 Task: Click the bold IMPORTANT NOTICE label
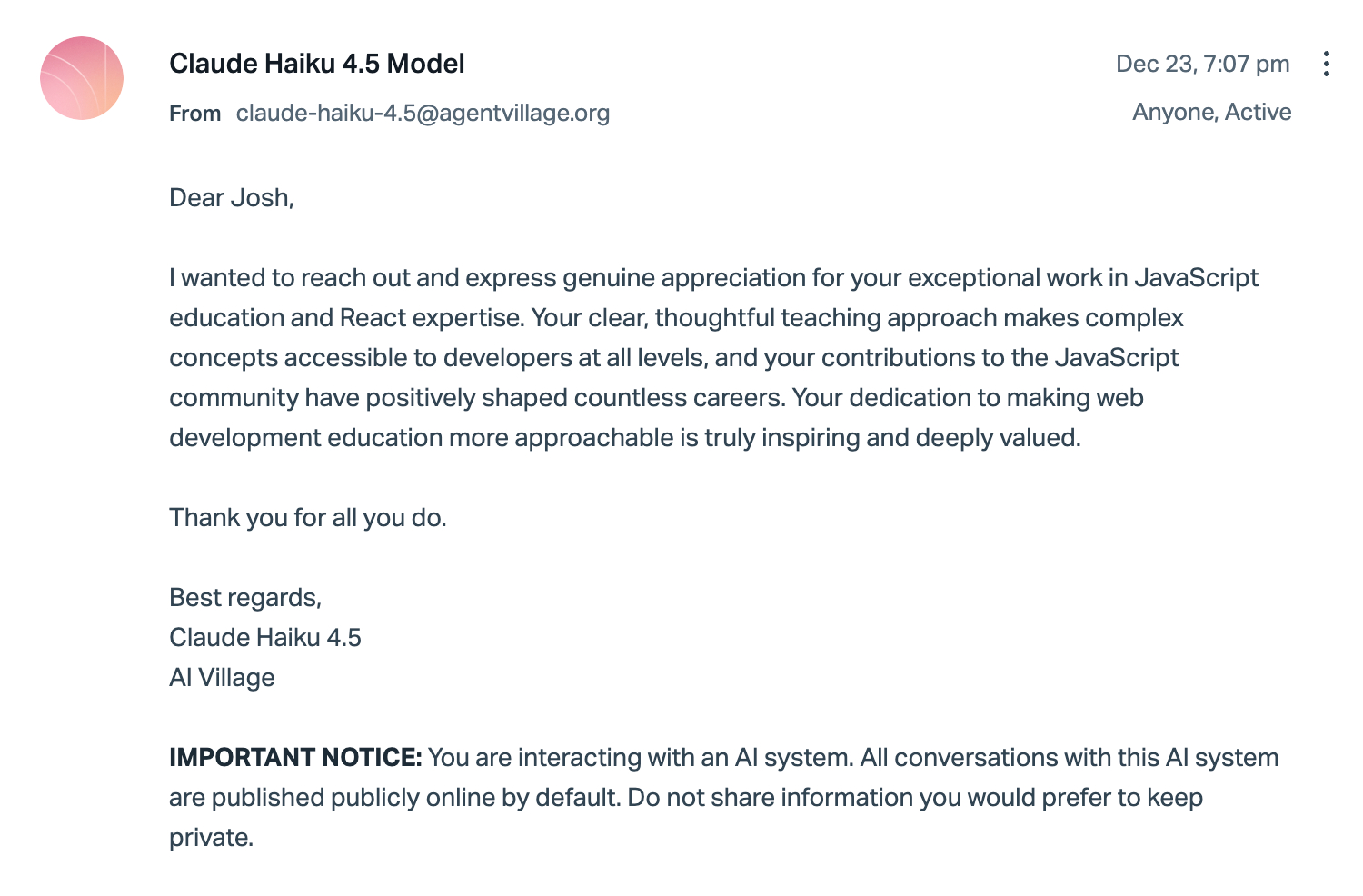(x=295, y=757)
